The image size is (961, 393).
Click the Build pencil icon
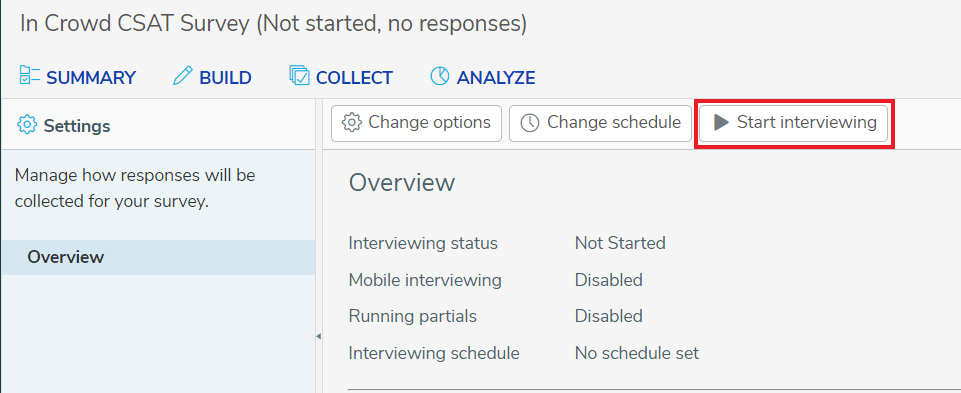(x=183, y=76)
